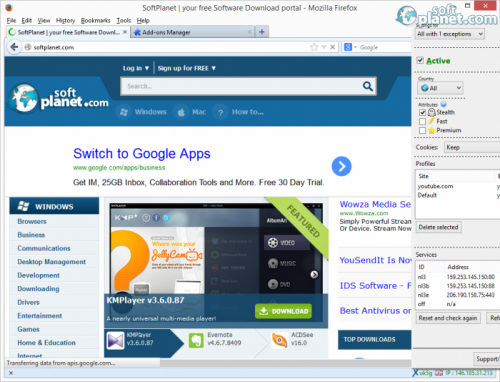
Task: Click the Evernote icon in featured strip
Action: pyautogui.click(x=196, y=340)
